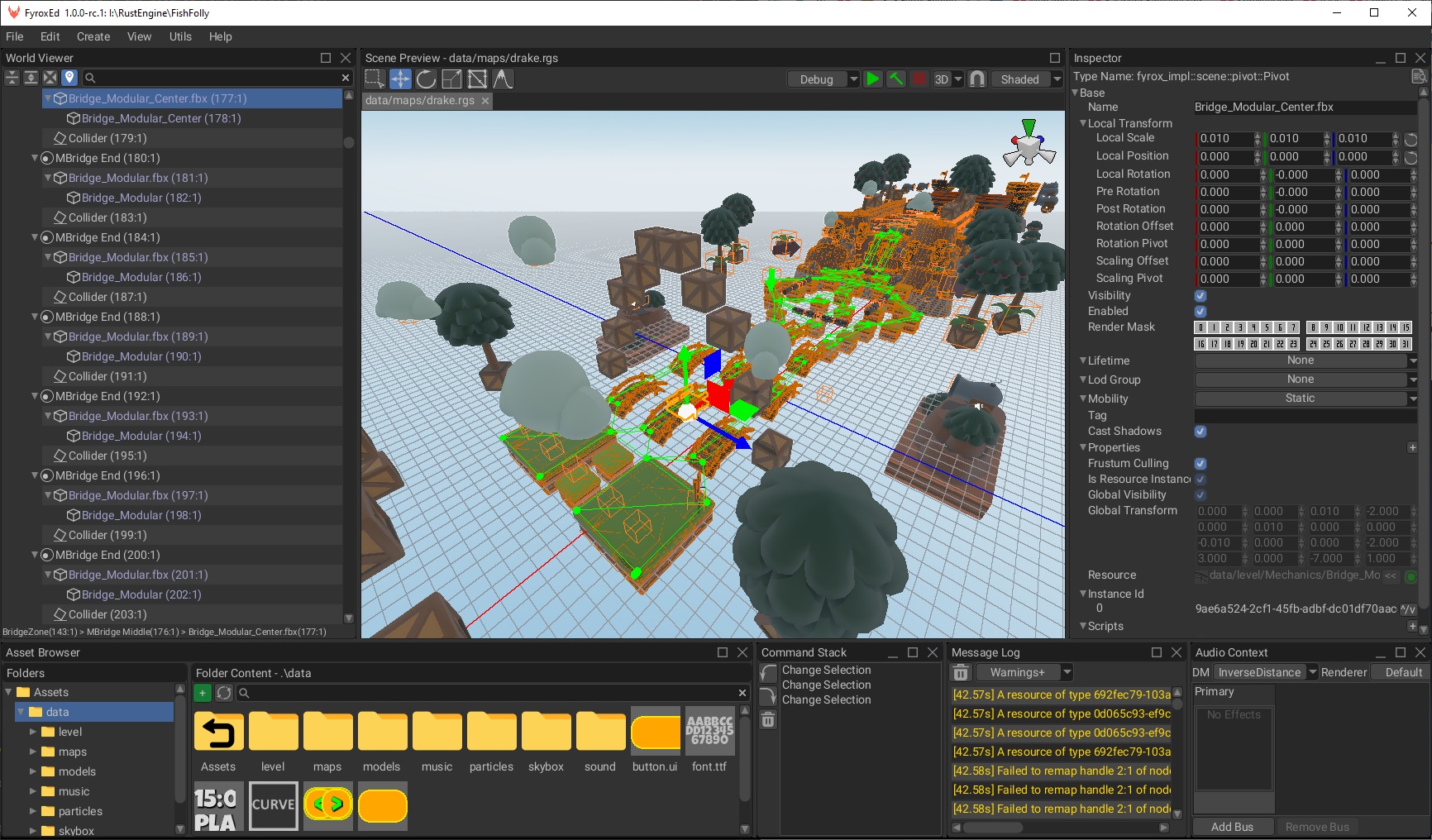Build the project with the hammer icon
The height and width of the screenshot is (840, 1432).
895,79
